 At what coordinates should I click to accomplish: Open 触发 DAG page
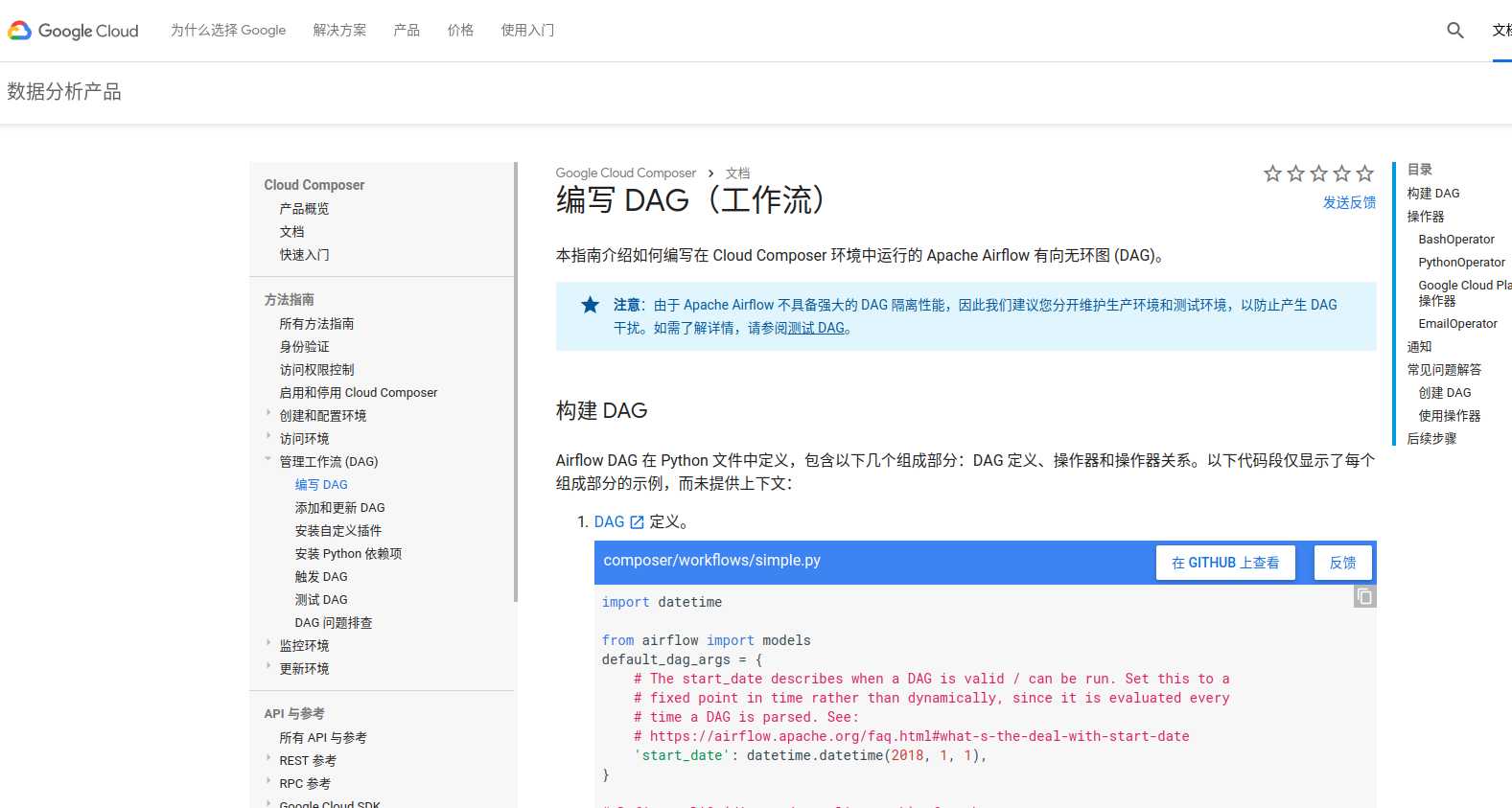coord(321,577)
